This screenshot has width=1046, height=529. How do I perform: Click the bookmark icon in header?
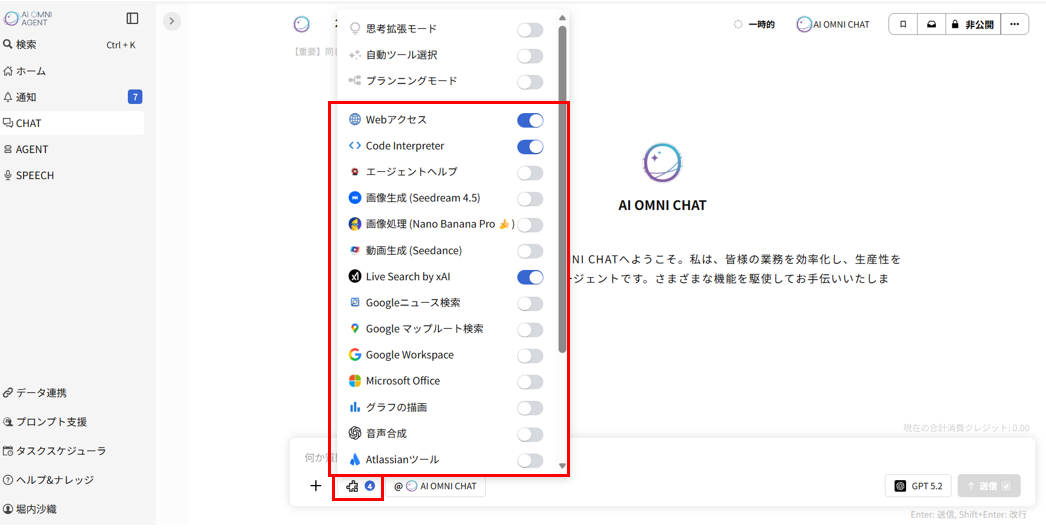click(x=903, y=25)
